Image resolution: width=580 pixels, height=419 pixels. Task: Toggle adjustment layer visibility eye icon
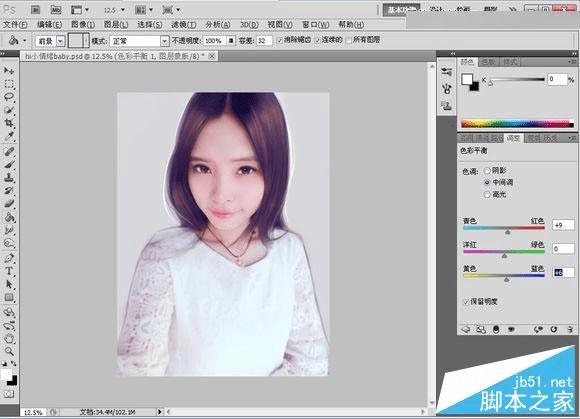[511, 329]
